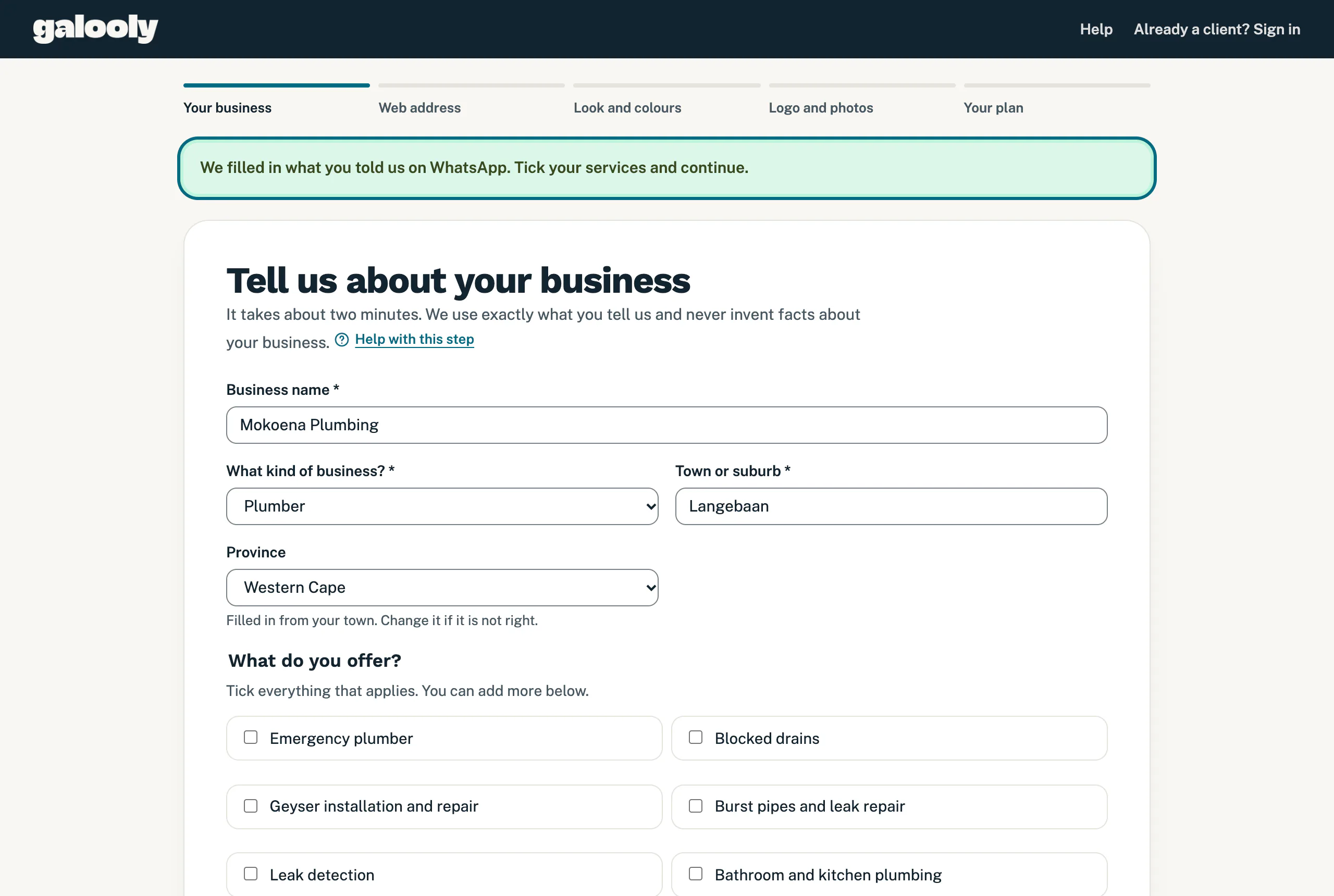Click the Town or suburb field
Screen dimensions: 1334x896
891,506
